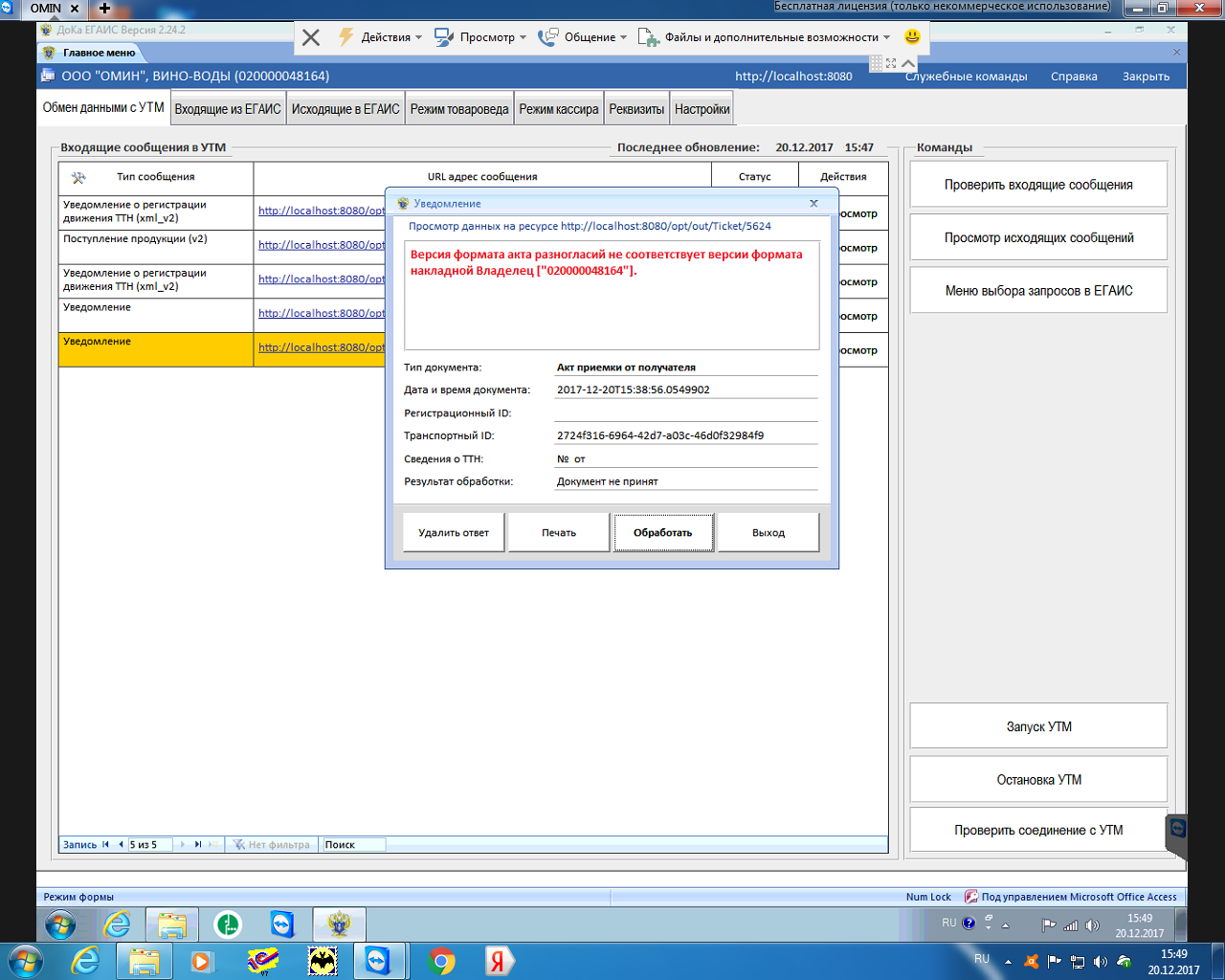The image size is (1225, 980).
Task: Switch to the Входящие из ЕГАИС tab
Action: pos(228,109)
